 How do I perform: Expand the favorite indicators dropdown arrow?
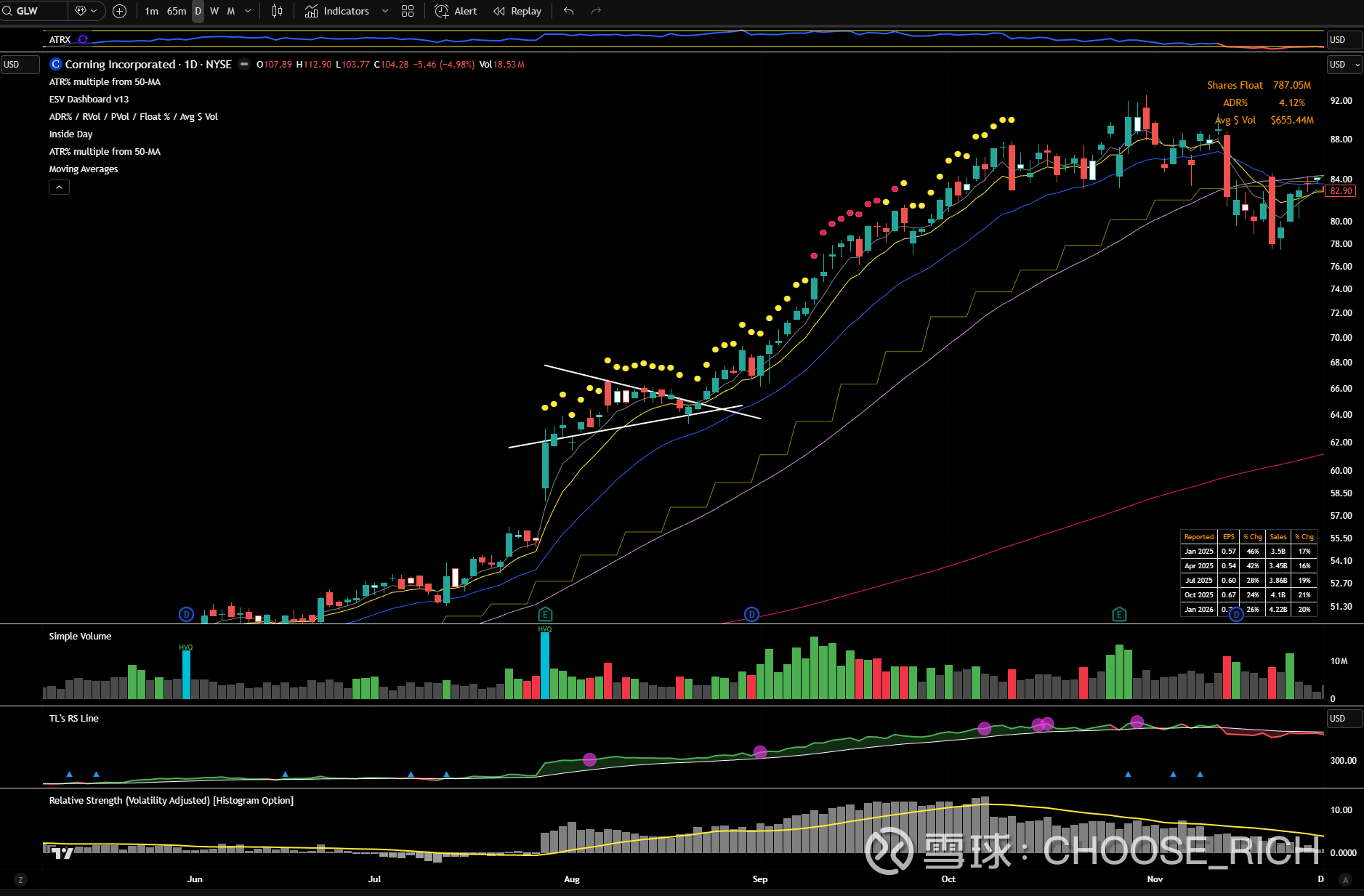click(x=385, y=11)
